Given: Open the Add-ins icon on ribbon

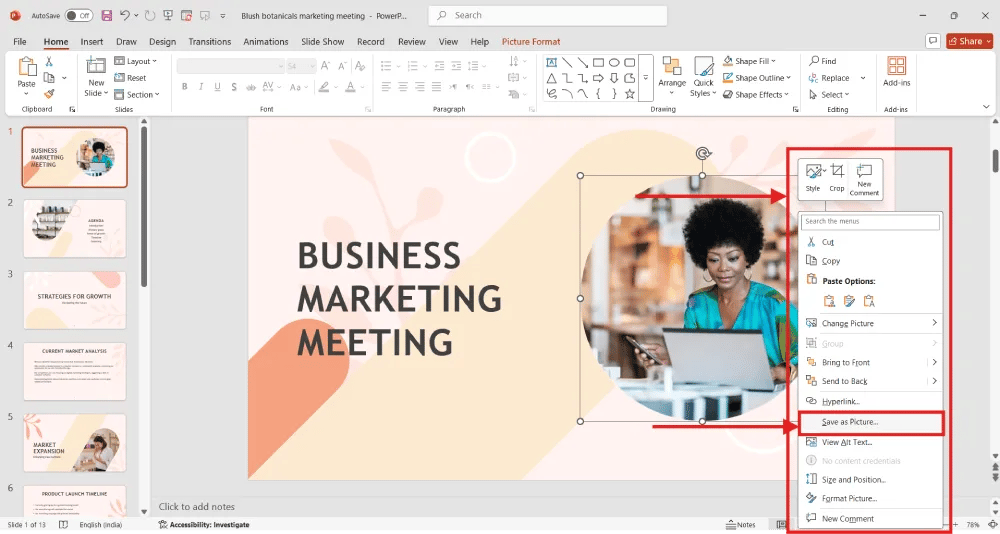Looking at the screenshot, I should [896, 70].
